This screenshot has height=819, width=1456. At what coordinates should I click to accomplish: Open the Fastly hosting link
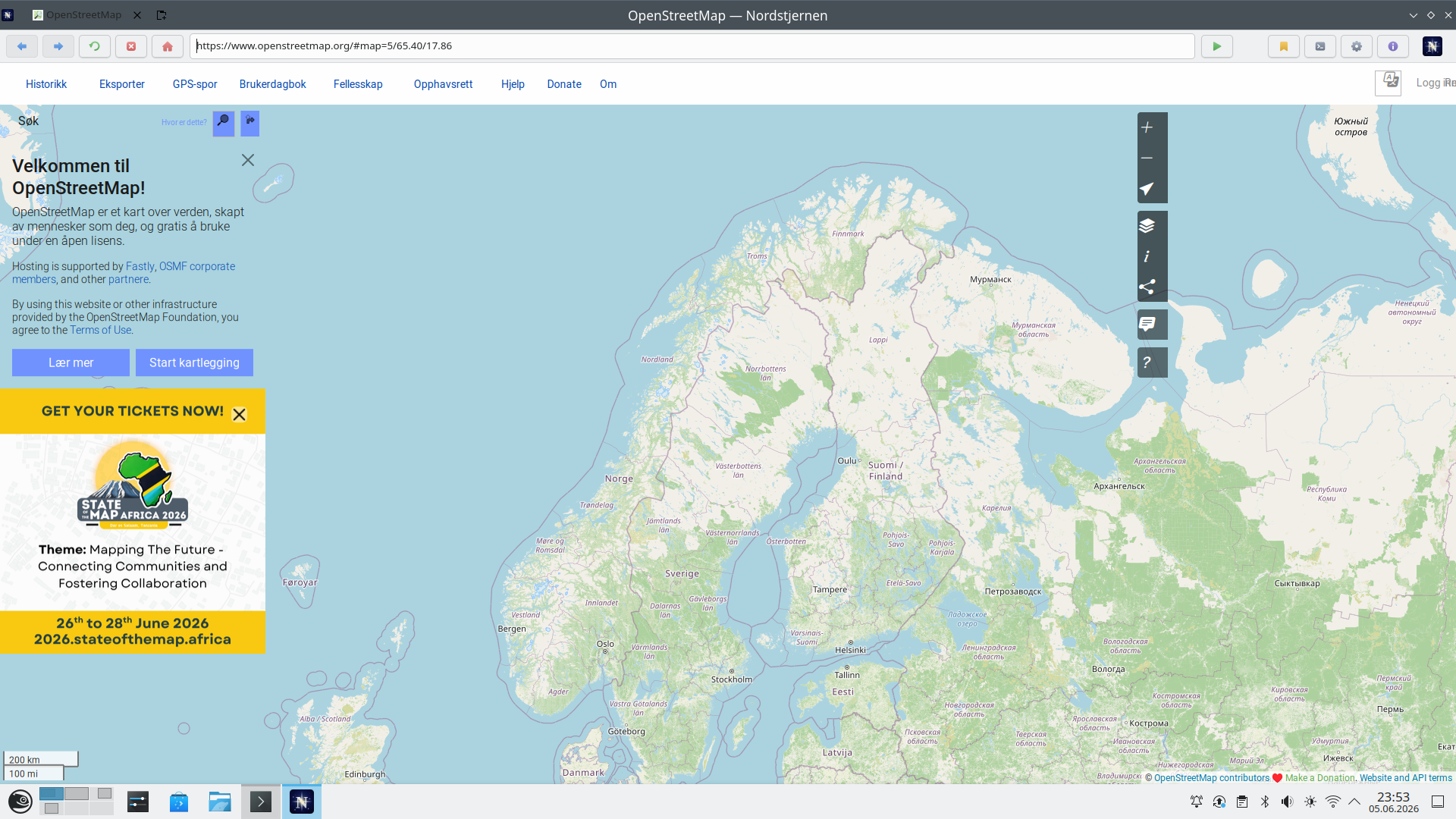pyautogui.click(x=140, y=266)
